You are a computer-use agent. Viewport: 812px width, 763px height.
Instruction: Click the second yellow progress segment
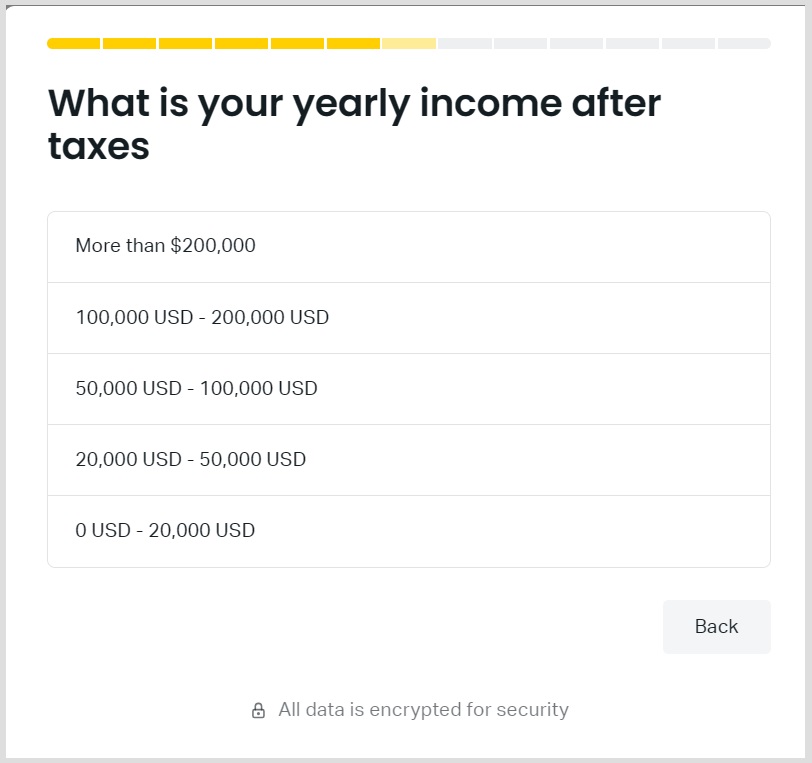tap(130, 44)
